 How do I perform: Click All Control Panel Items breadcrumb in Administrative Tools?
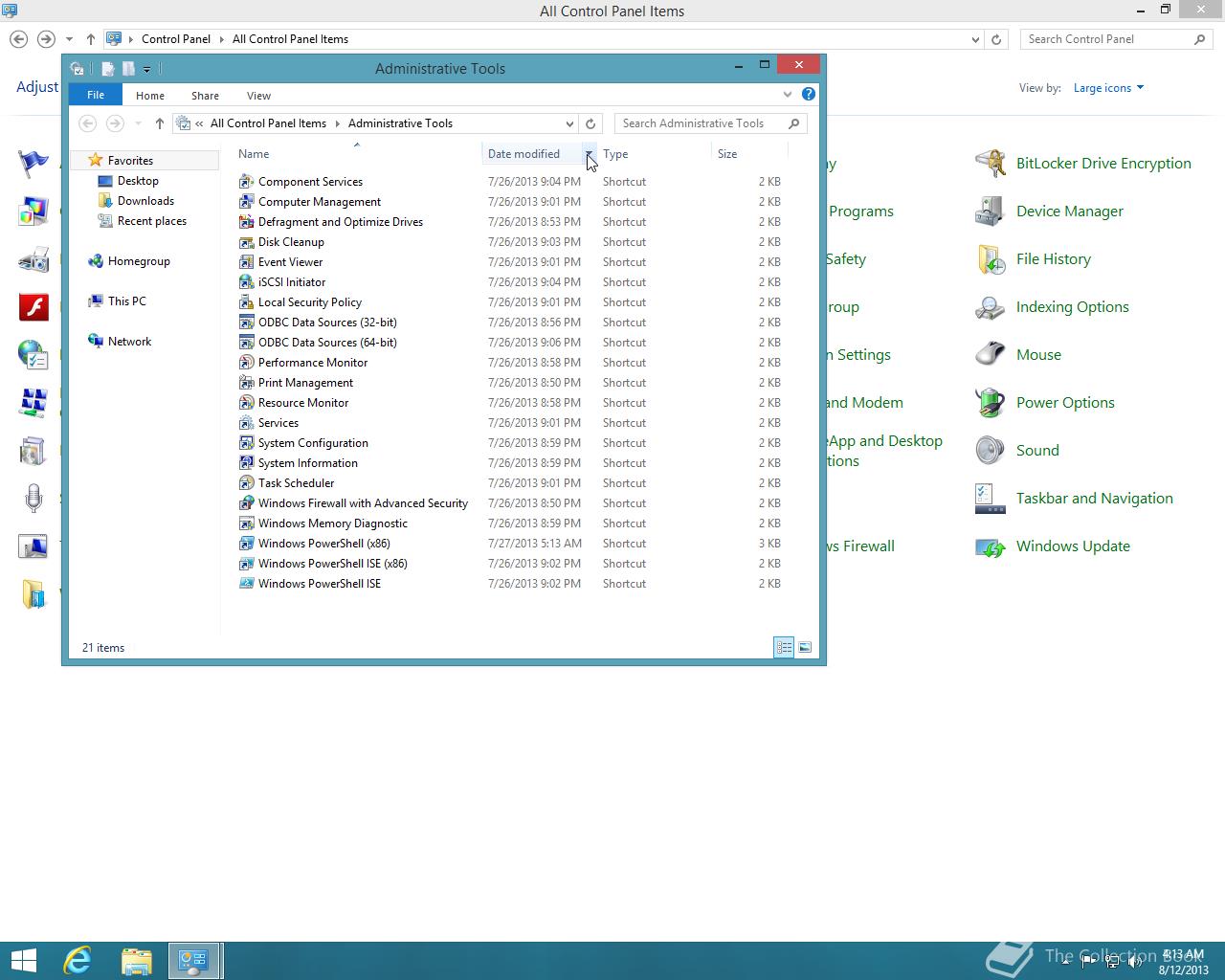point(268,123)
